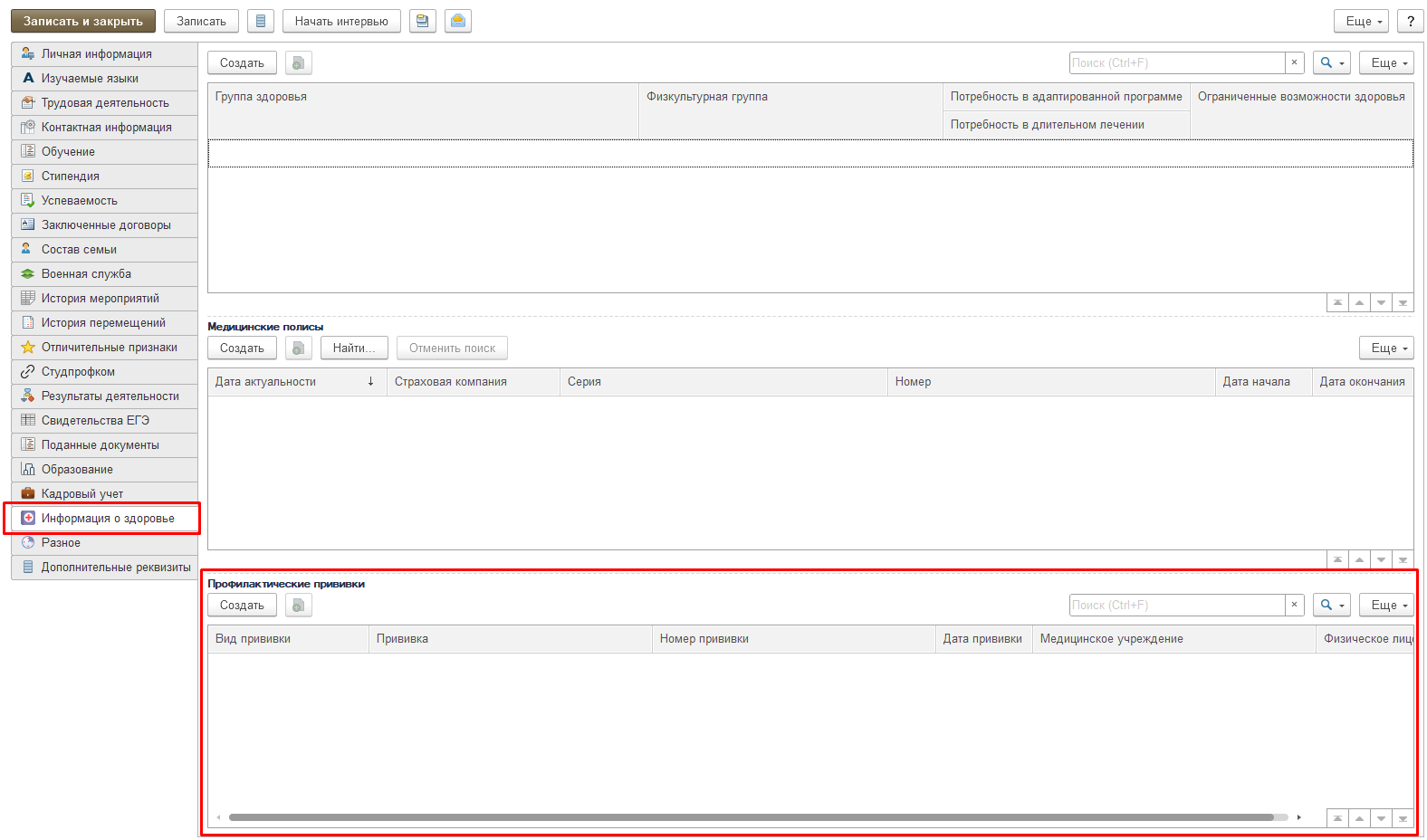Click the copy icon in Профилактические прививки toolbar
Image resolution: width=1427 pixels, height=840 pixels.
click(299, 605)
